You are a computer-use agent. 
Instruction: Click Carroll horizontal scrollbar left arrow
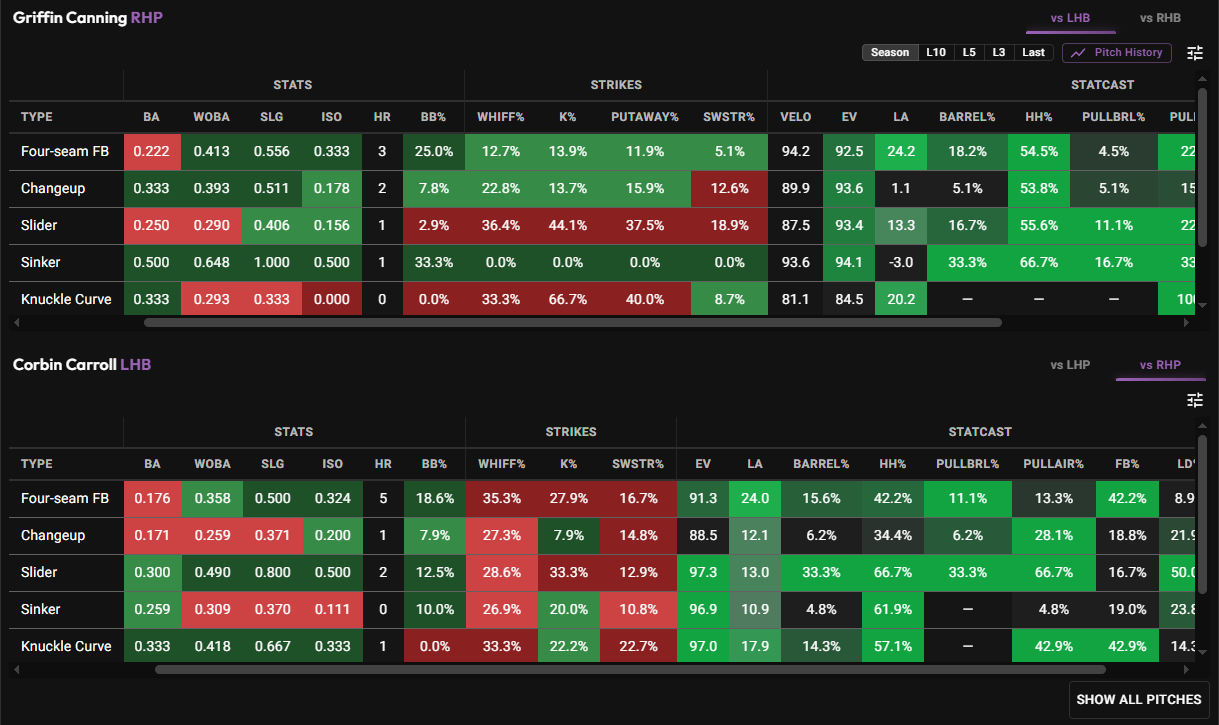coord(15,670)
